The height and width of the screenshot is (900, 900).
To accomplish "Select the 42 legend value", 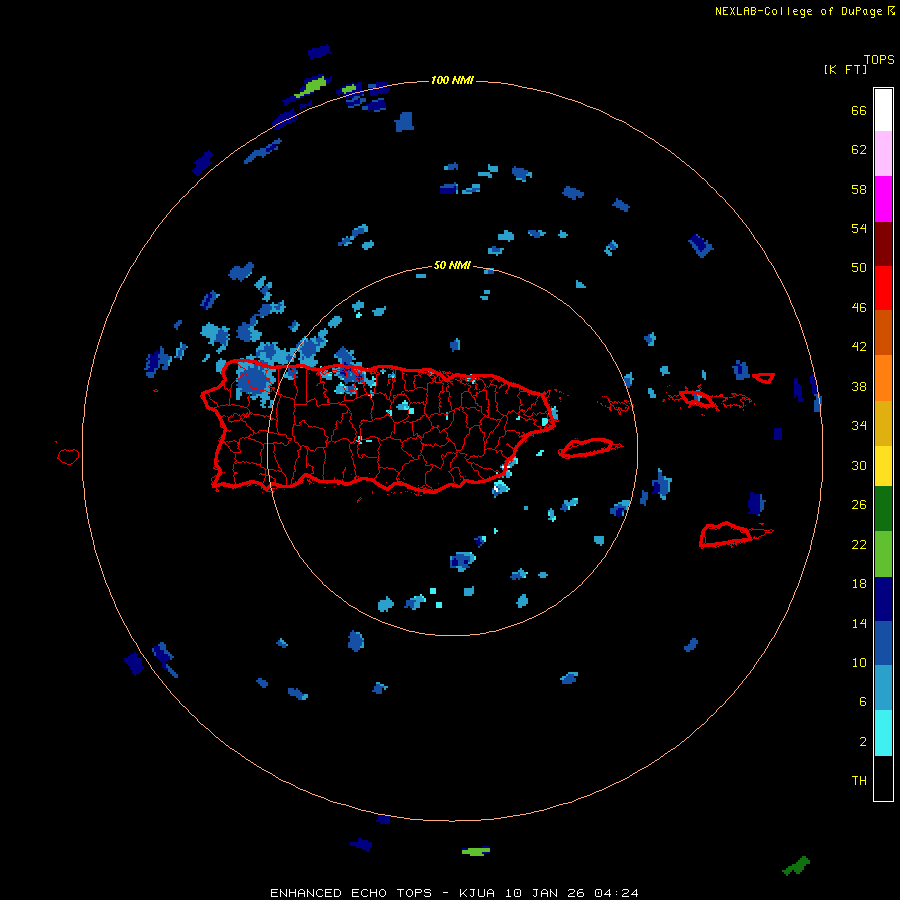I will [859, 346].
